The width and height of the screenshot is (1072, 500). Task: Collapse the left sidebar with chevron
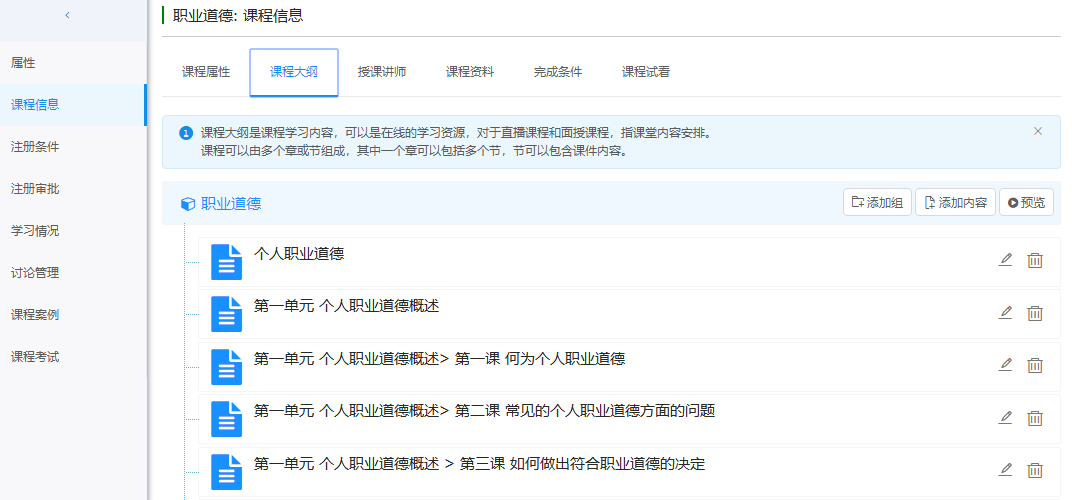tap(67, 15)
